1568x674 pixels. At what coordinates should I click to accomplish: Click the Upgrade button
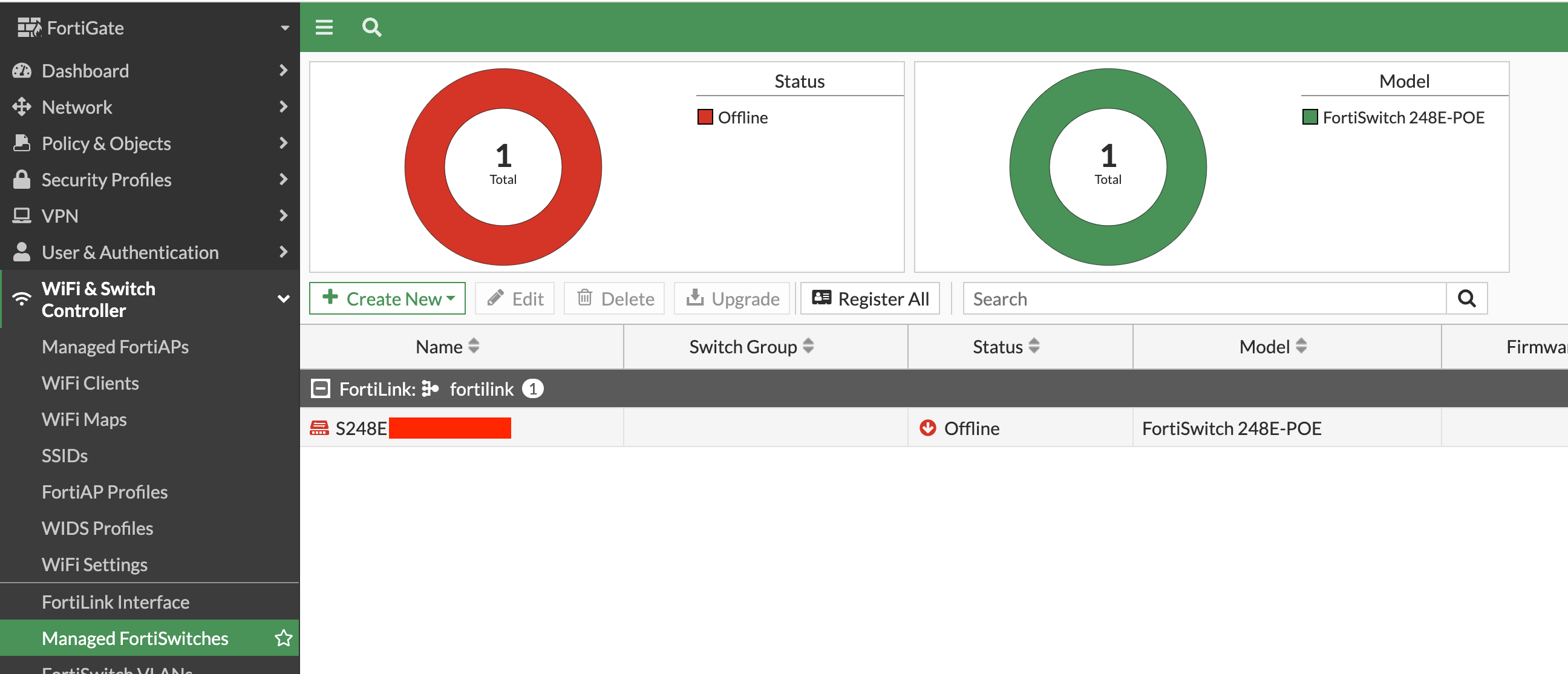point(731,298)
